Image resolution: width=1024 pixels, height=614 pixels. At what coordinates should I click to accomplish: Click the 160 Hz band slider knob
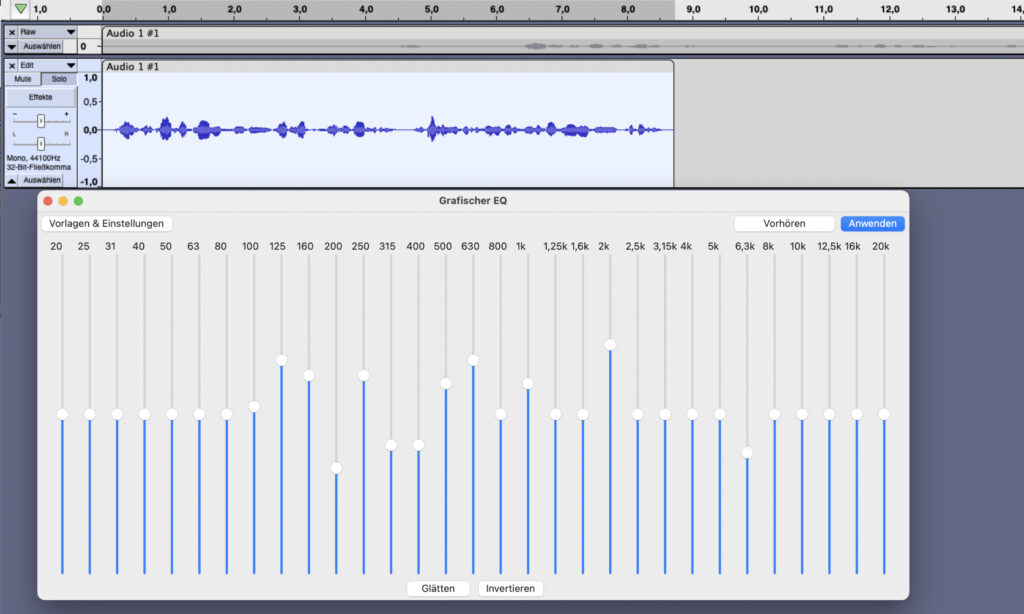309,376
